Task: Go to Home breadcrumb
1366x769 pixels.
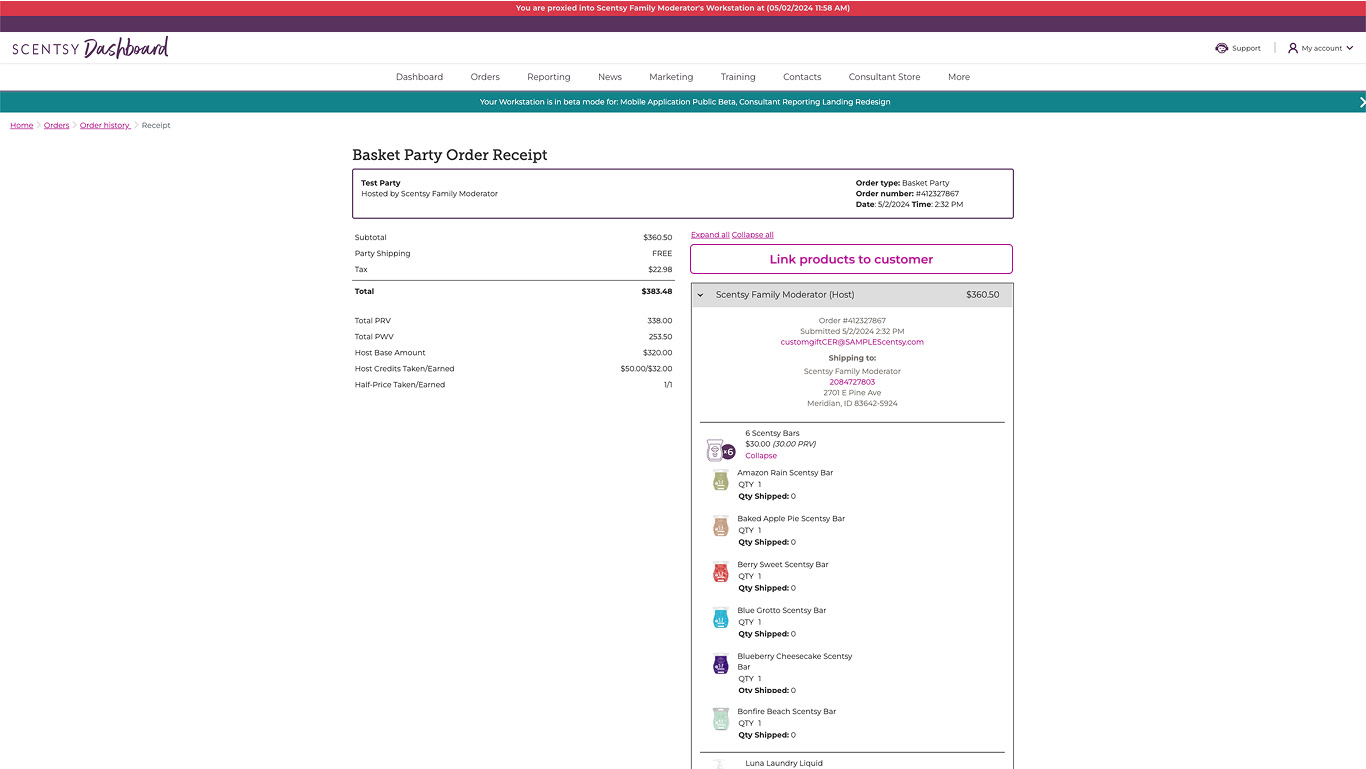Action: (22, 125)
